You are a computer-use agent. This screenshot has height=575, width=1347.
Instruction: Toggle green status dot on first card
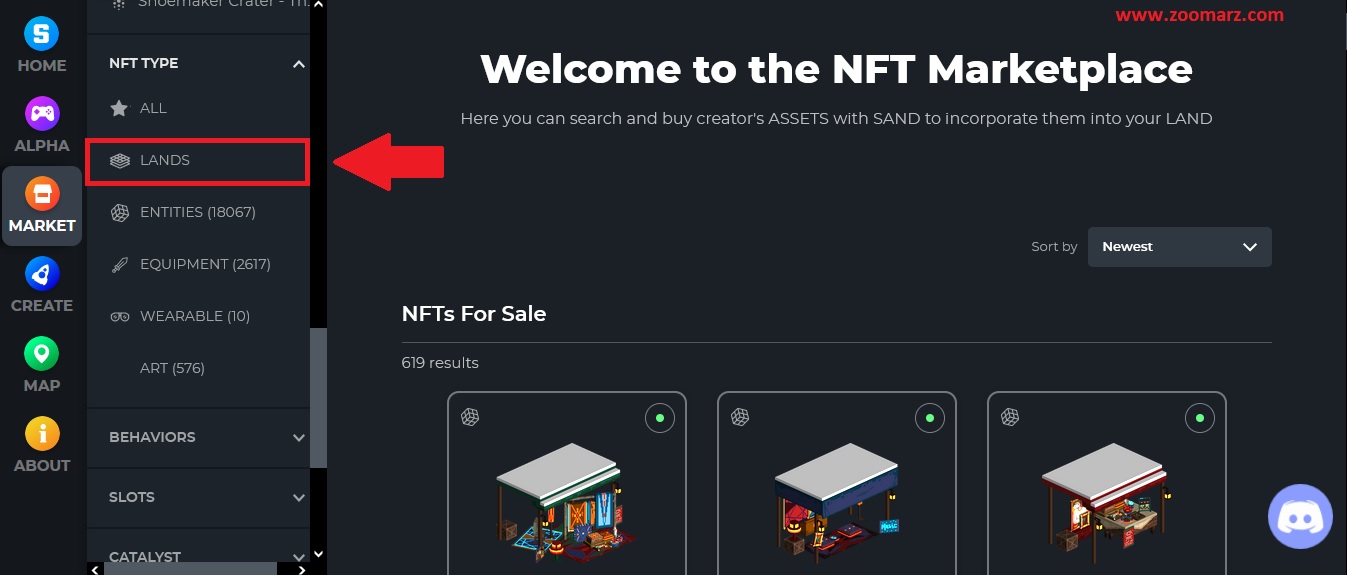(x=659, y=417)
